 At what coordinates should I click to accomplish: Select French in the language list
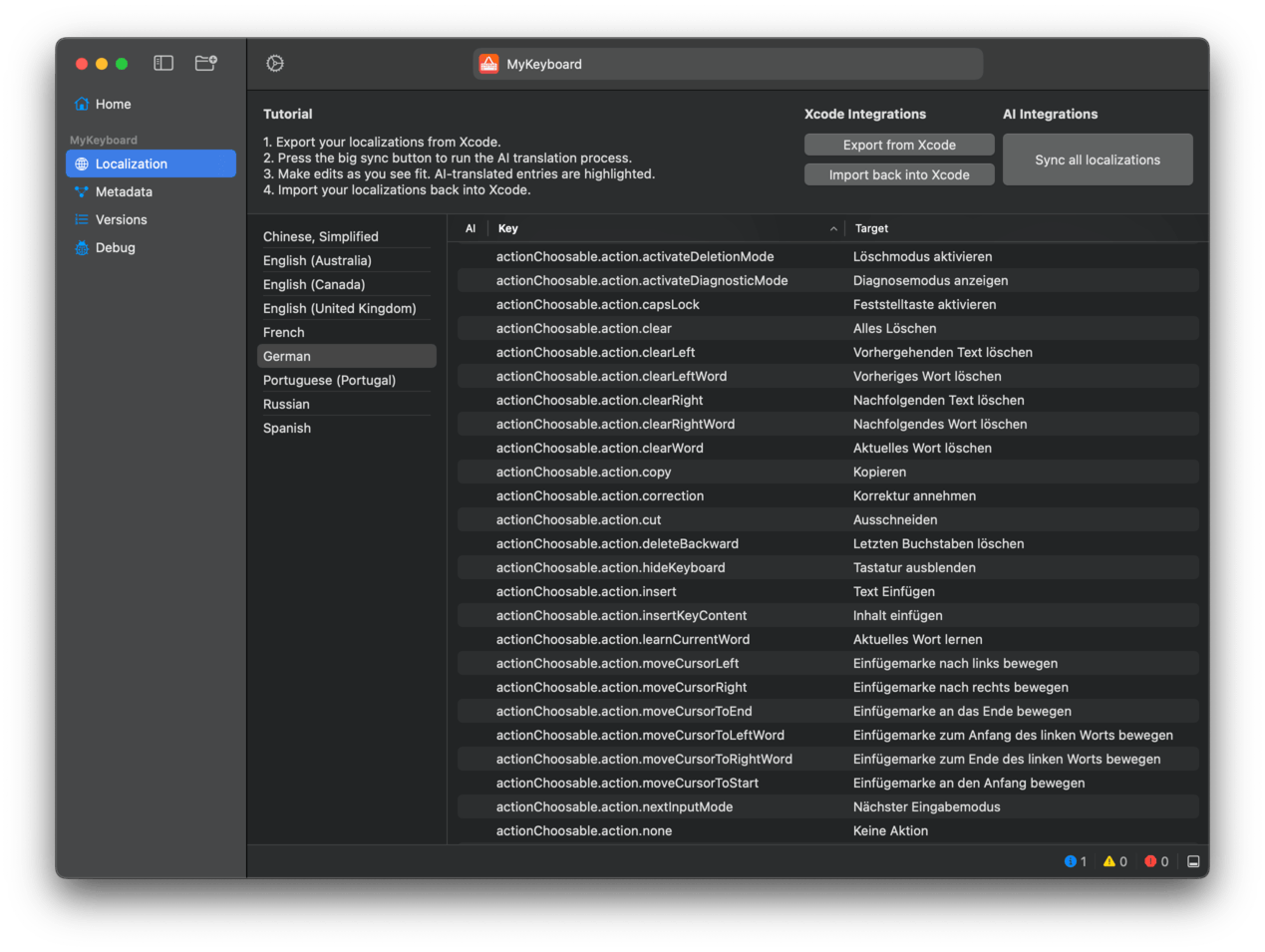(284, 332)
